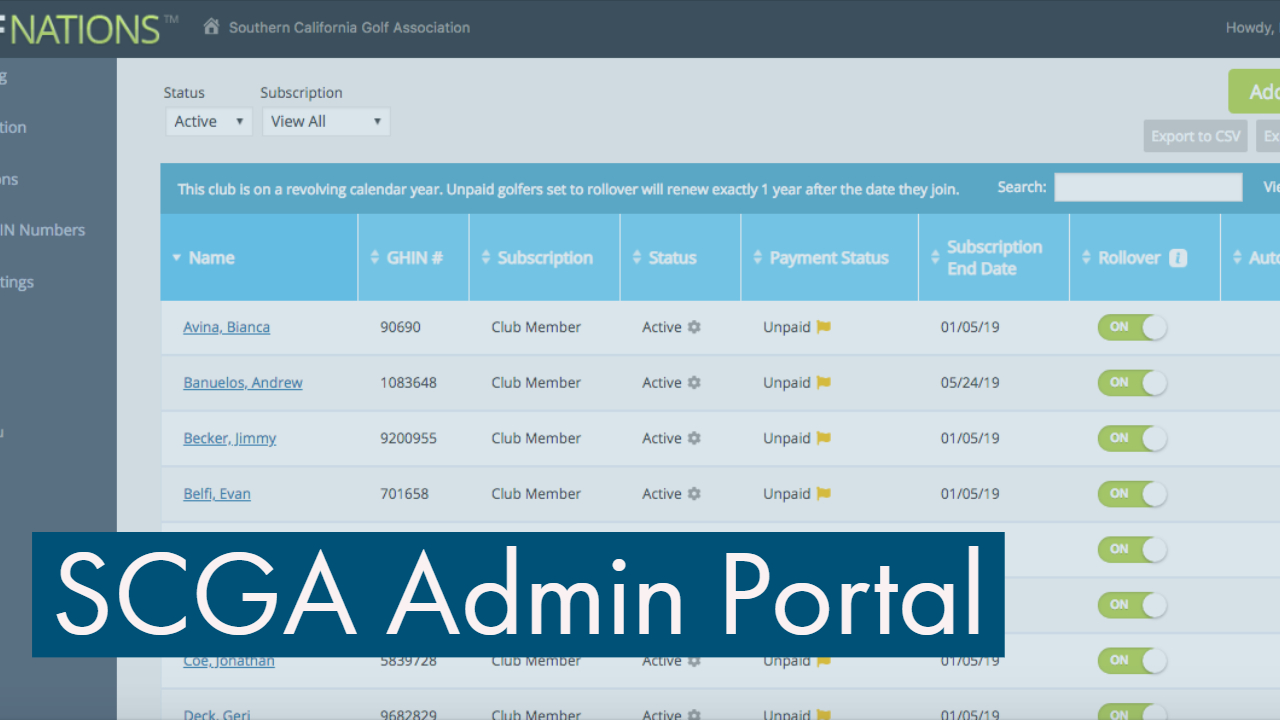Click GHIN number 701658
Viewport: 1280px width, 720px height.
pos(404,494)
